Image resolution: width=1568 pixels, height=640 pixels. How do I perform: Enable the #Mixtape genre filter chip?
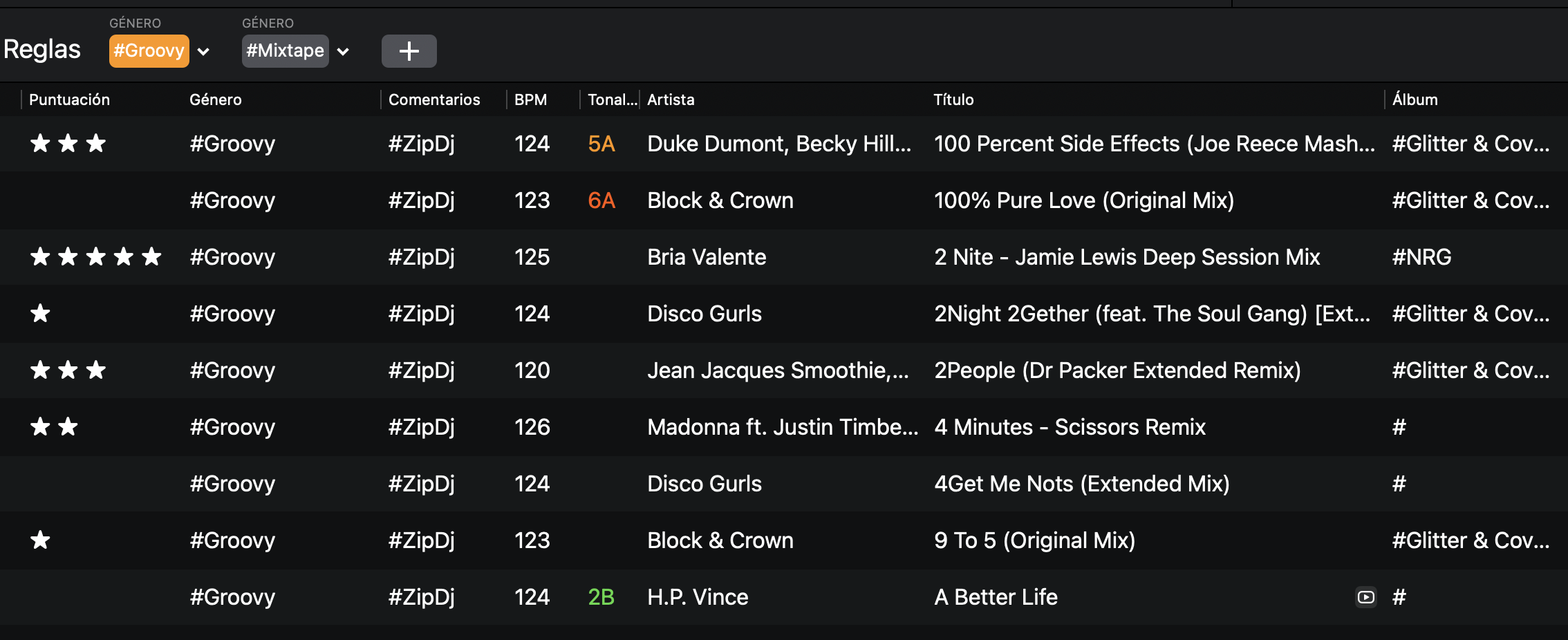coord(284,50)
